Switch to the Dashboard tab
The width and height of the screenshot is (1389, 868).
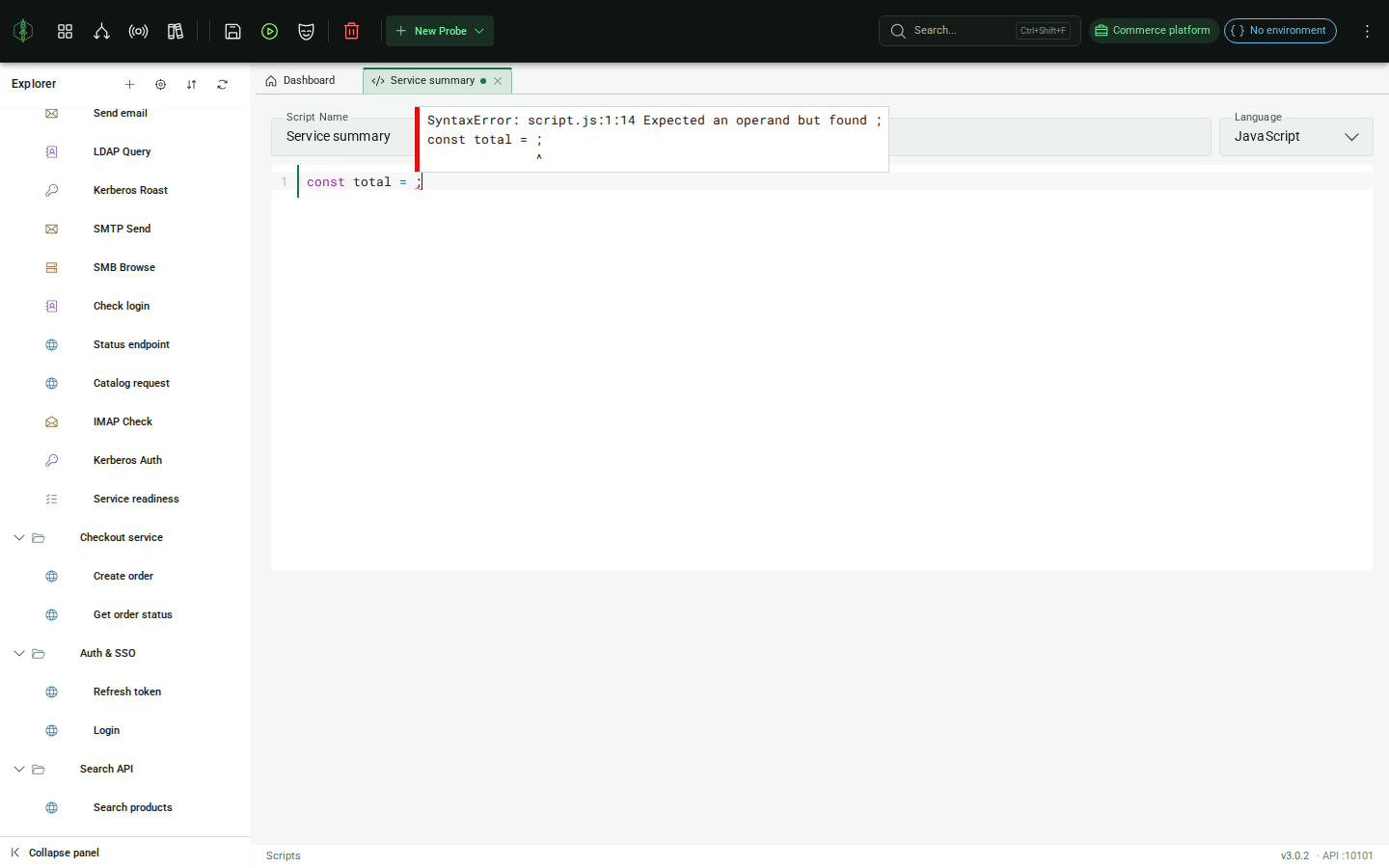pyautogui.click(x=300, y=81)
